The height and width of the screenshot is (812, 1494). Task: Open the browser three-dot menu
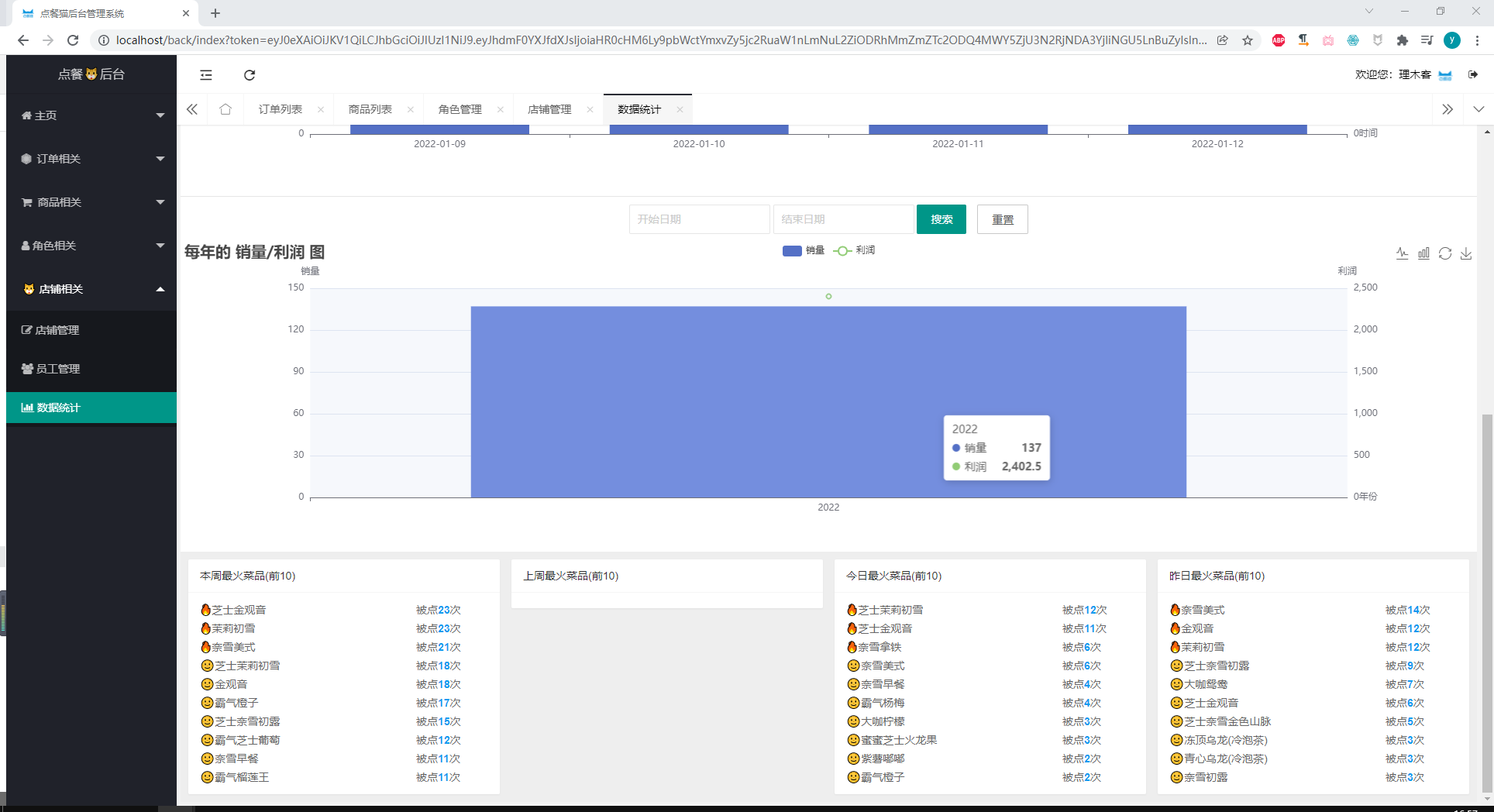(x=1477, y=40)
